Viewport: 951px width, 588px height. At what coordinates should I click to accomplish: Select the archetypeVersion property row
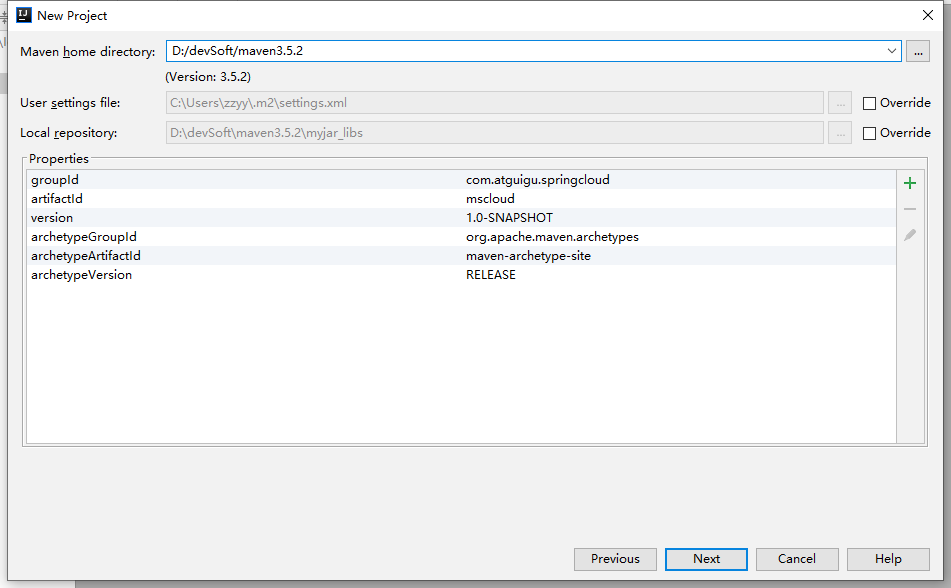click(461, 274)
